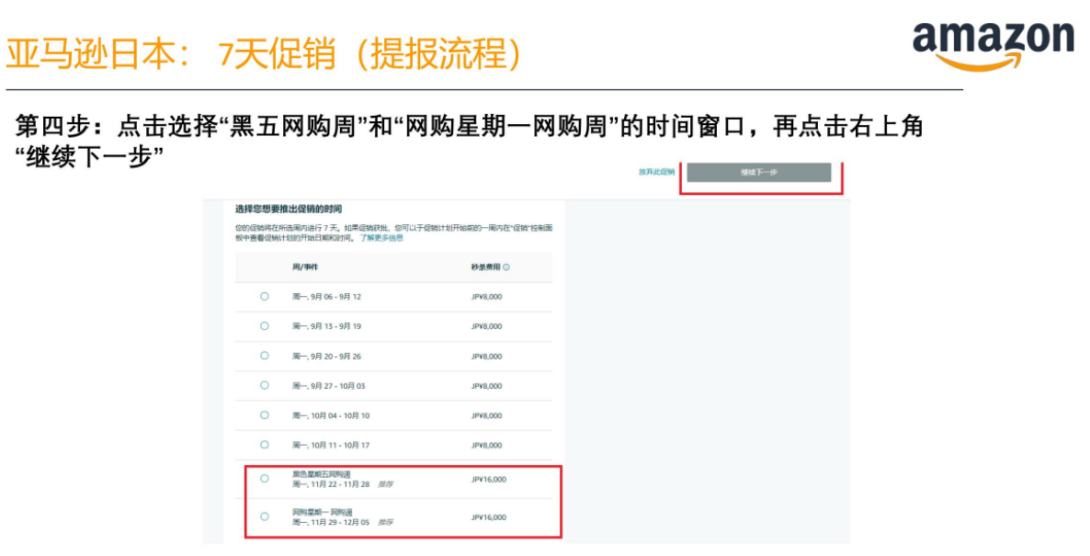The height and width of the screenshot is (556, 1090).
Task: Click the 放弃此促销 link
Action: coord(657,172)
